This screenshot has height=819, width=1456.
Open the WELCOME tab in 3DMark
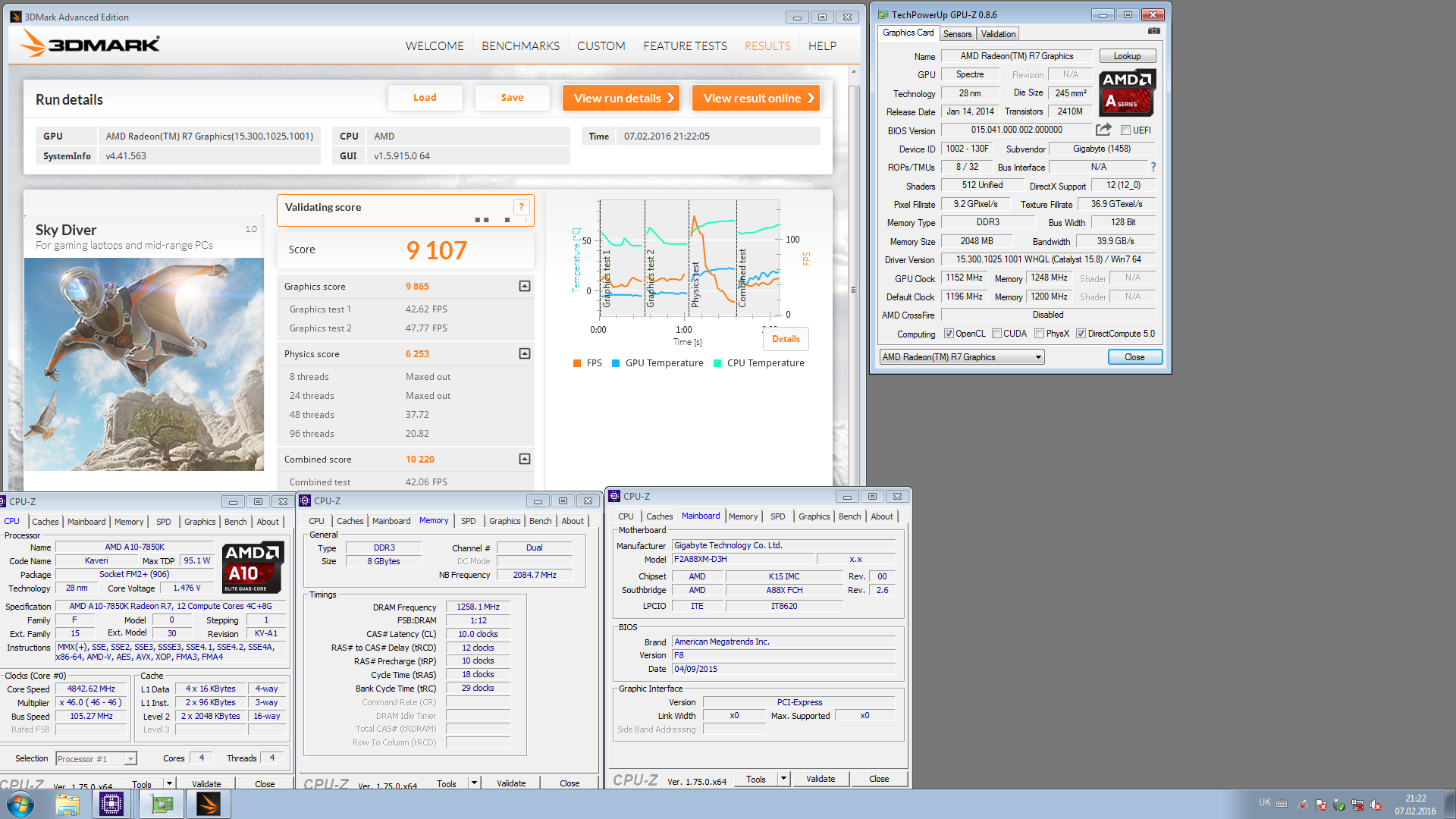(435, 46)
